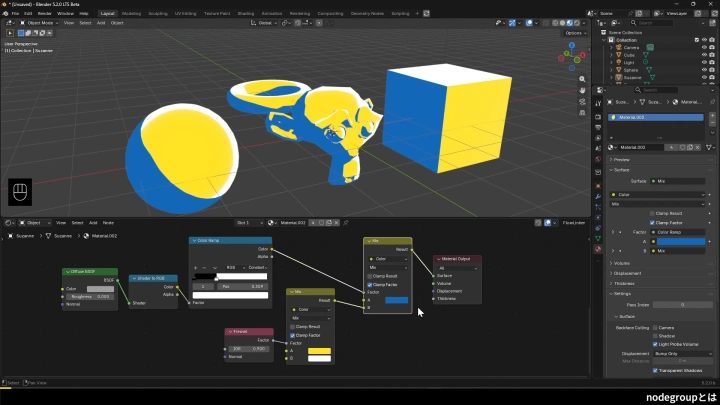Viewport: 720px width, 405px height.
Task: Uncheck Clamp Factor in top Mix node
Action: pyautogui.click(x=370, y=285)
